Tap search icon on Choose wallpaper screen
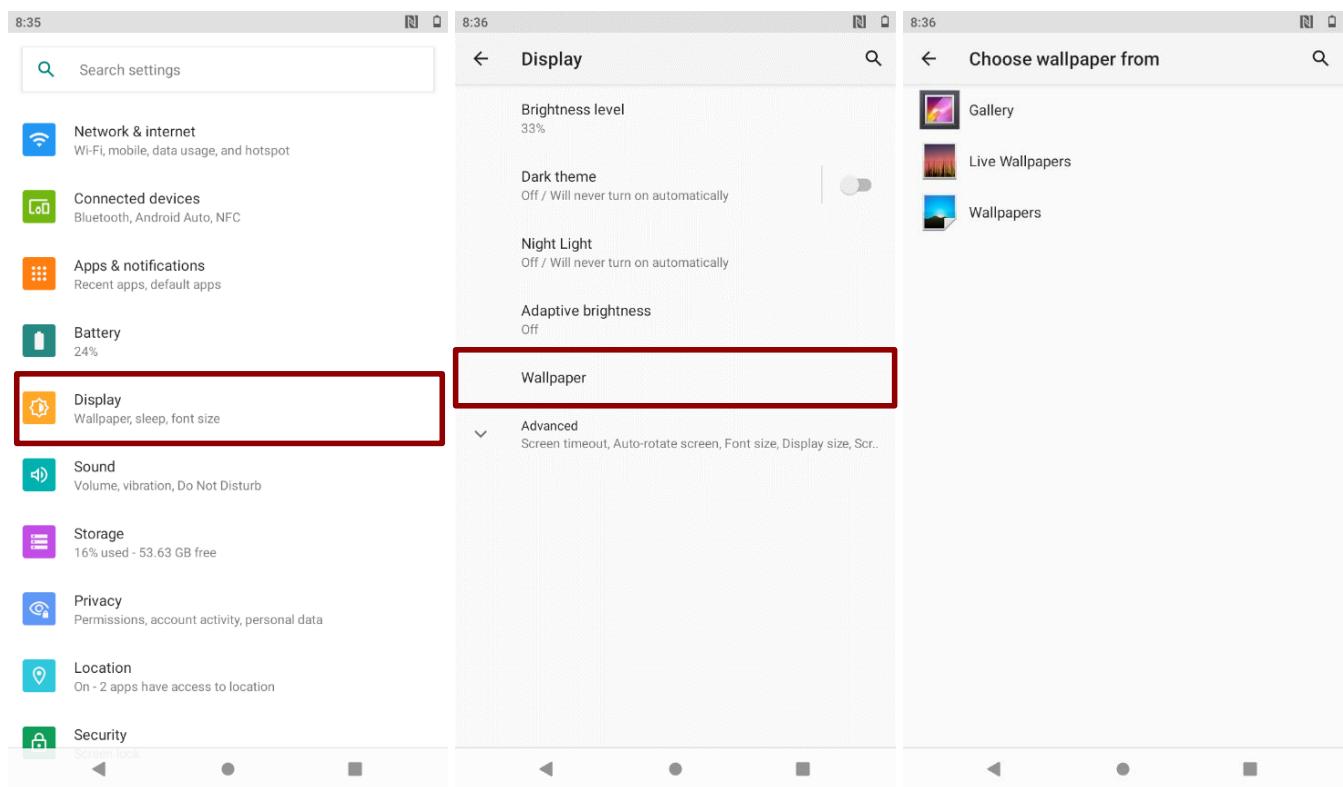This screenshot has height=787, width=1343. pos(1320,59)
